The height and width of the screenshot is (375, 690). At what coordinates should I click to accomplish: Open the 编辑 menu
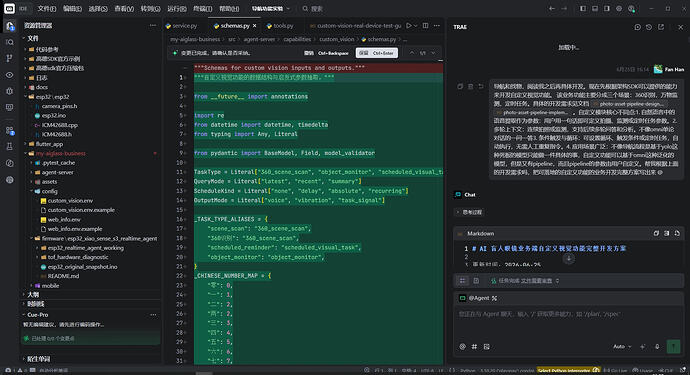pyautogui.click(x=72, y=8)
